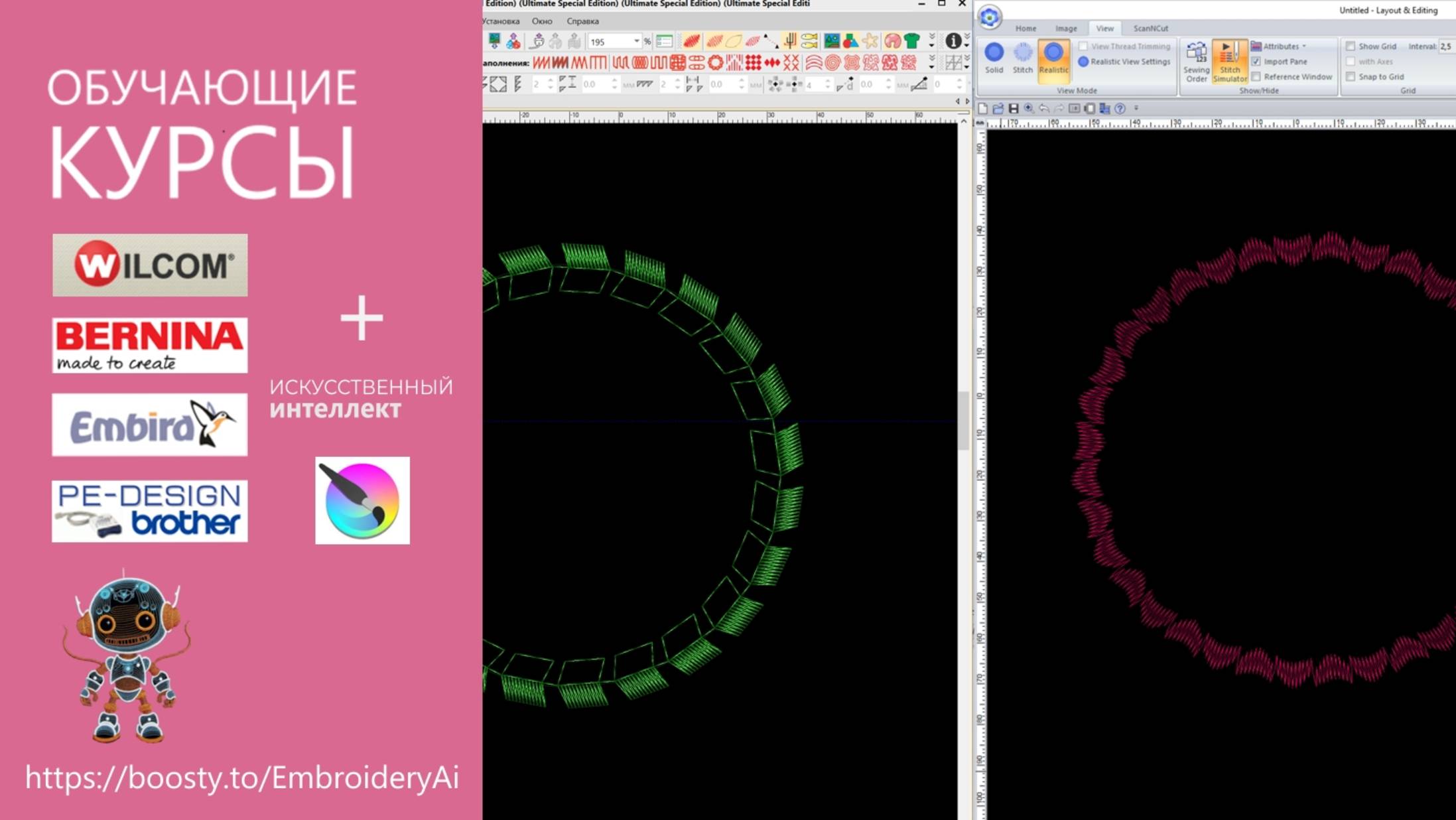Enable the Show Grid checkbox
The width and height of the screenshot is (1456, 820).
coord(1351,46)
